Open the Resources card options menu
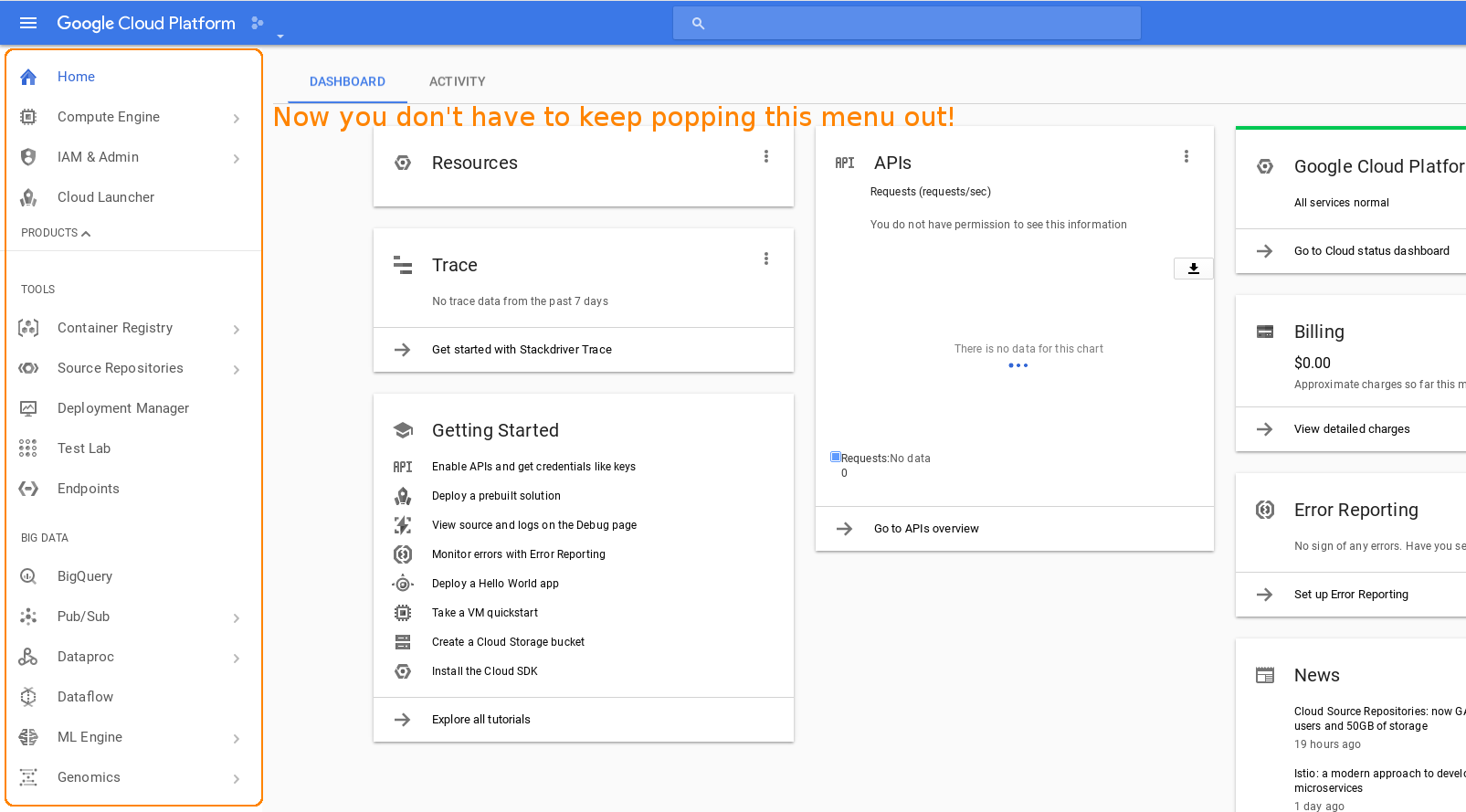Image resolution: width=1466 pixels, height=812 pixels. [x=766, y=156]
